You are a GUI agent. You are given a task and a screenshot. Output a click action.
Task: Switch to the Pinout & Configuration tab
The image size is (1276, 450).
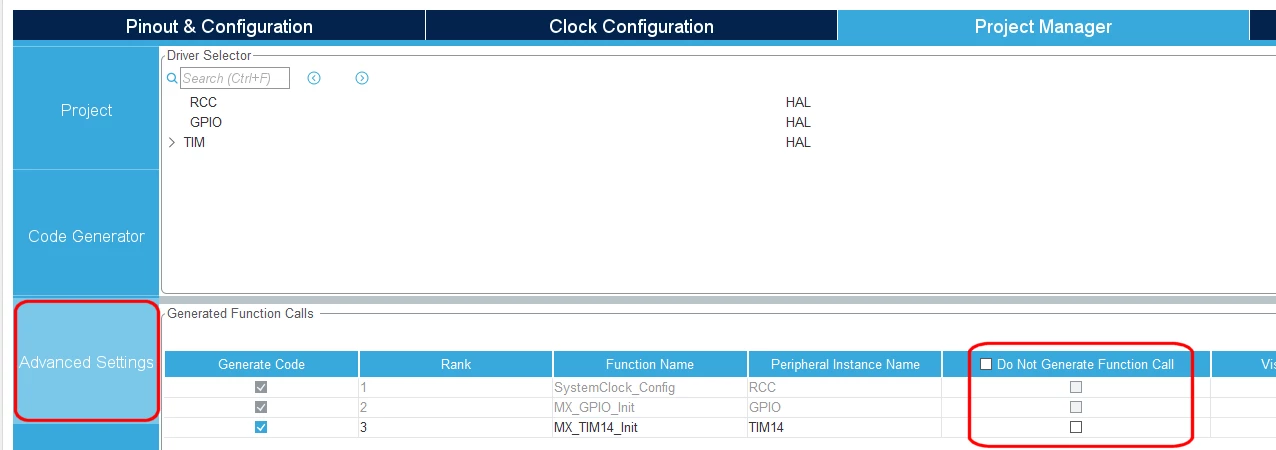point(219,27)
